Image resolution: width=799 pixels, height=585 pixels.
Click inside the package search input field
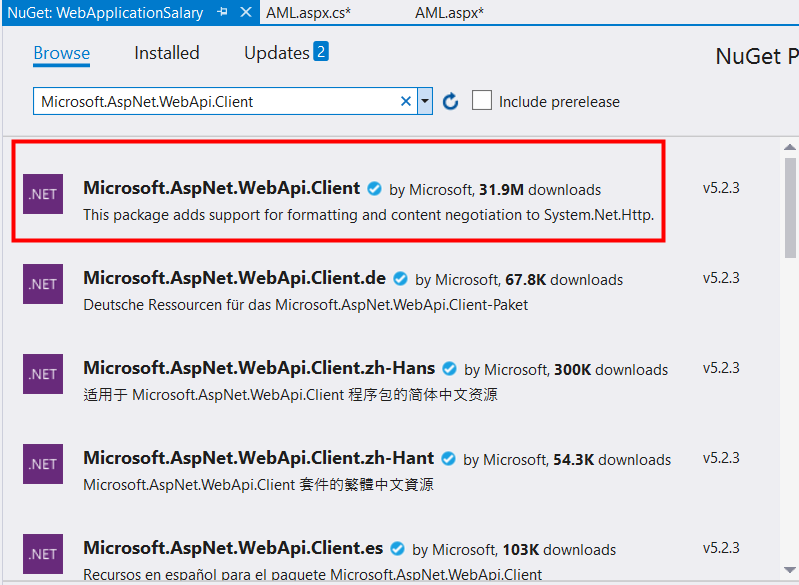tap(215, 101)
